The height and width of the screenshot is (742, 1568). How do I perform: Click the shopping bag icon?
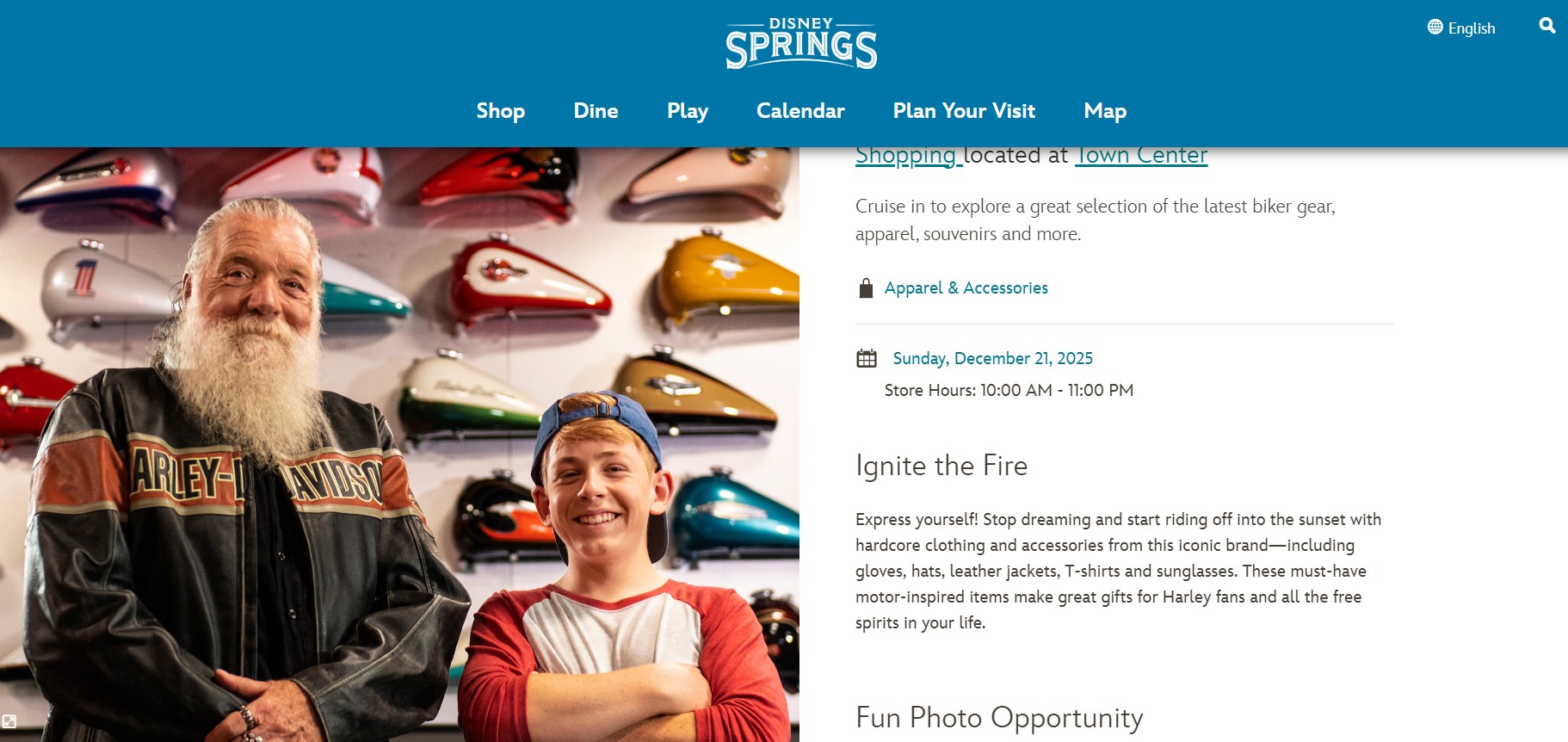click(x=866, y=288)
